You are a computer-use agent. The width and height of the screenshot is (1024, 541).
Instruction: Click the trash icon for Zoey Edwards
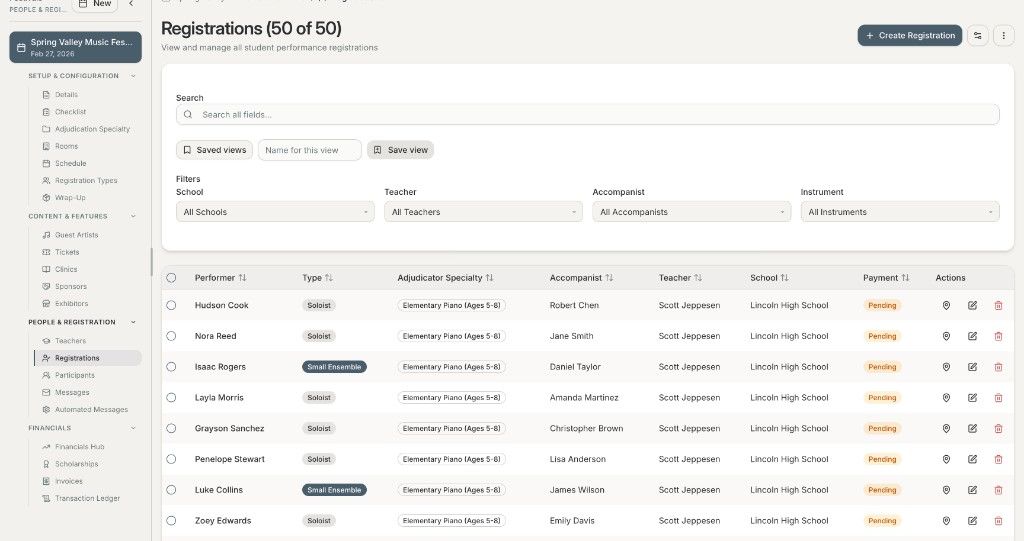(x=998, y=521)
